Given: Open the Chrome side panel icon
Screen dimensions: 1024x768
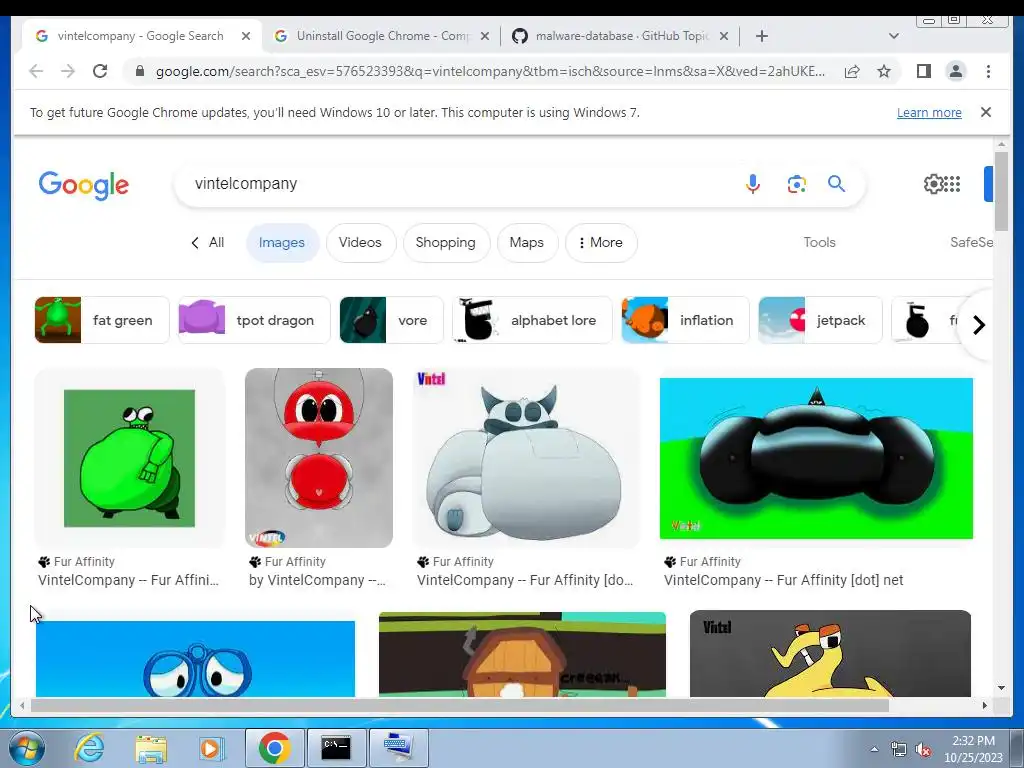Looking at the screenshot, I should 923,71.
